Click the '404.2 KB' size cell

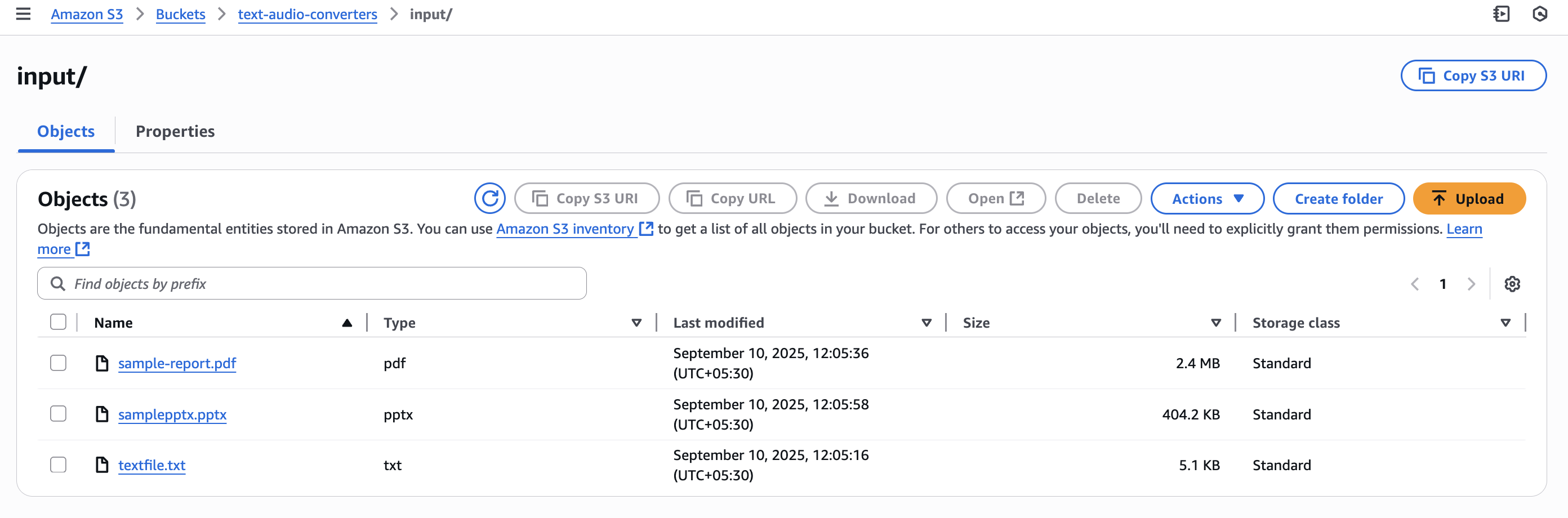click(1191, 414)
